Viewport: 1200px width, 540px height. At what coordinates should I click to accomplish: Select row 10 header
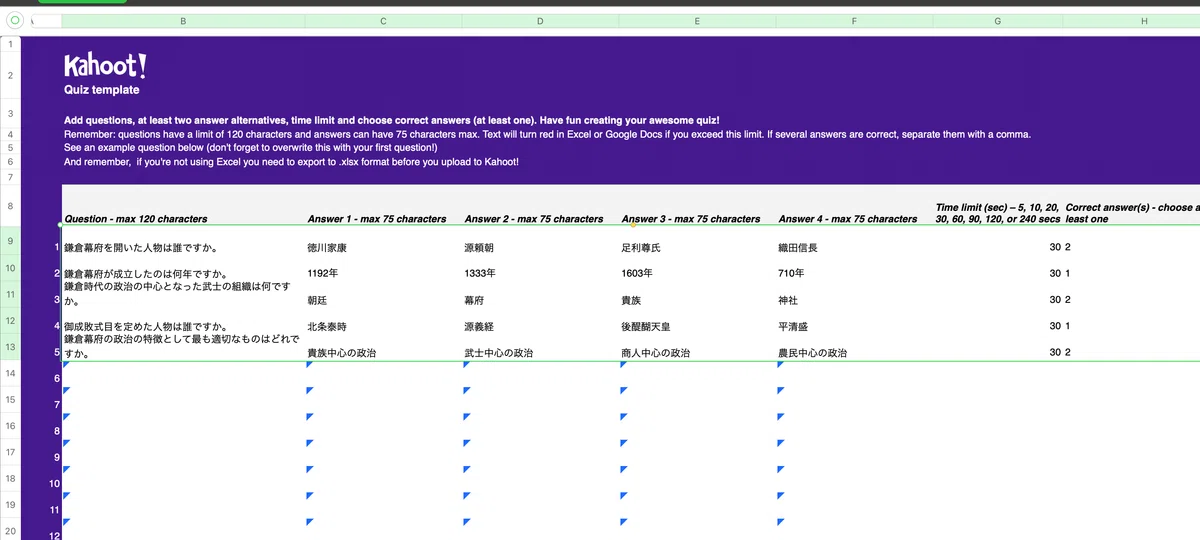9,268
